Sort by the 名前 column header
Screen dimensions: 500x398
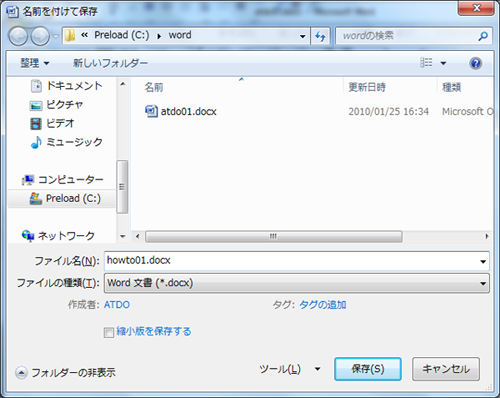(154, 87)
